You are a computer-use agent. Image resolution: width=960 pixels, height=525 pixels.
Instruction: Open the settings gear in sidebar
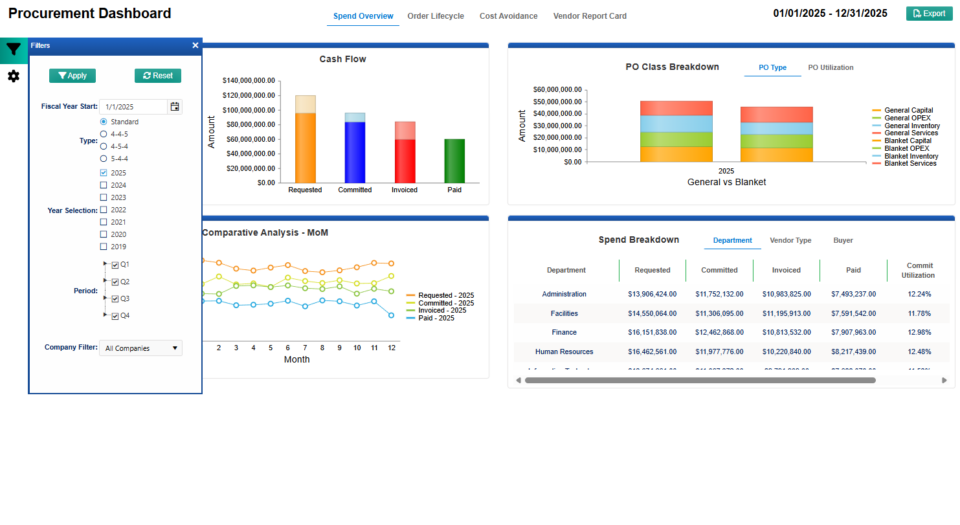(13, 76)
